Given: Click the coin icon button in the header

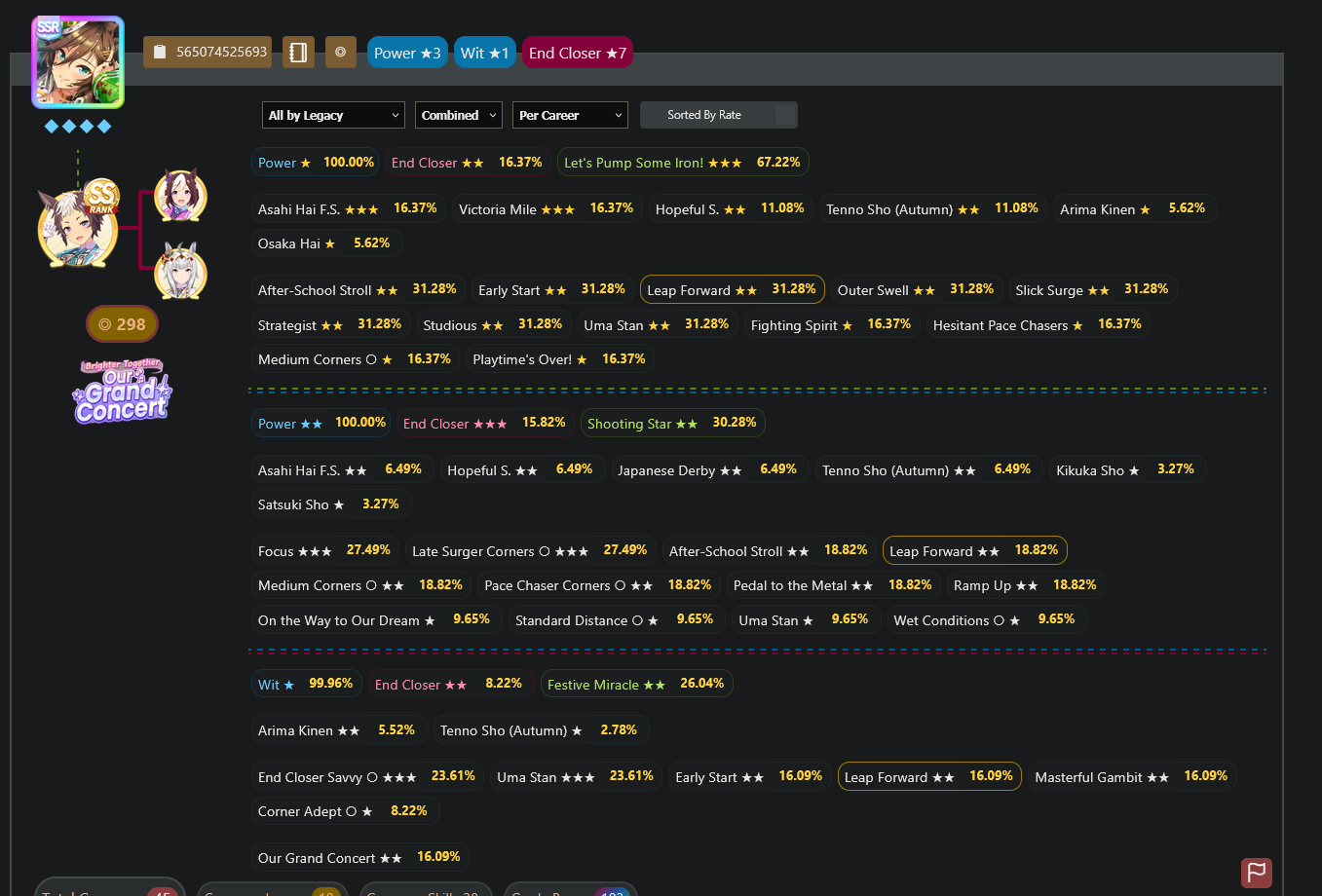Looking at the screenshot, I should point(340,53).
